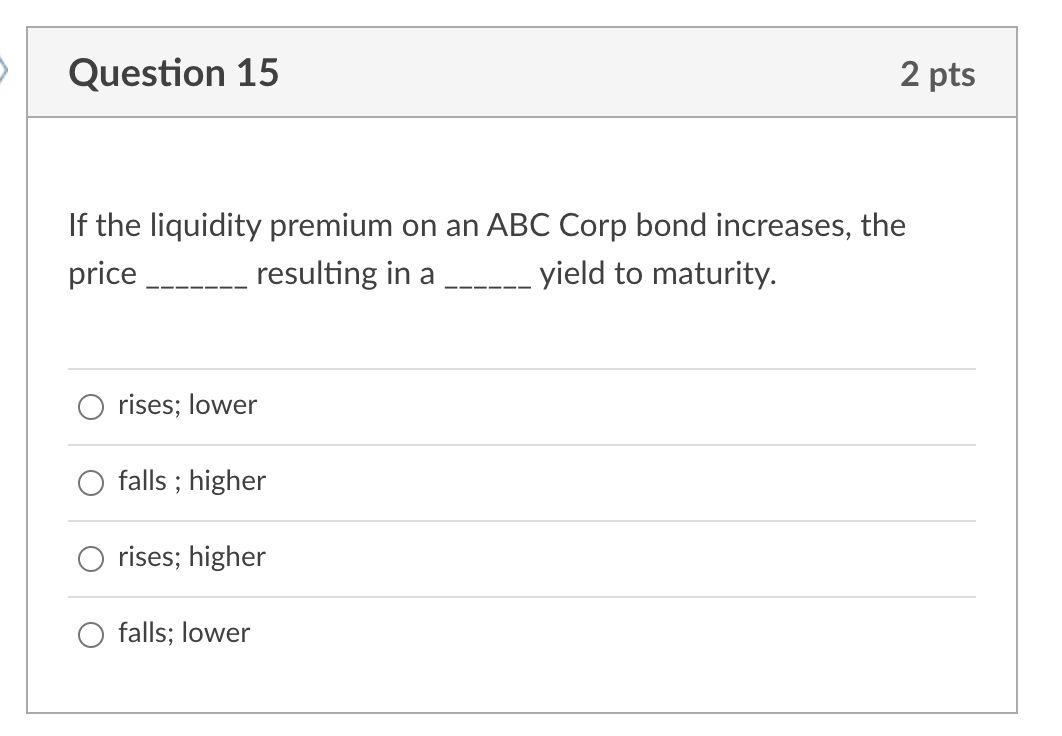Select the unfilled radio button for "rises; higher"

(90, 558)
